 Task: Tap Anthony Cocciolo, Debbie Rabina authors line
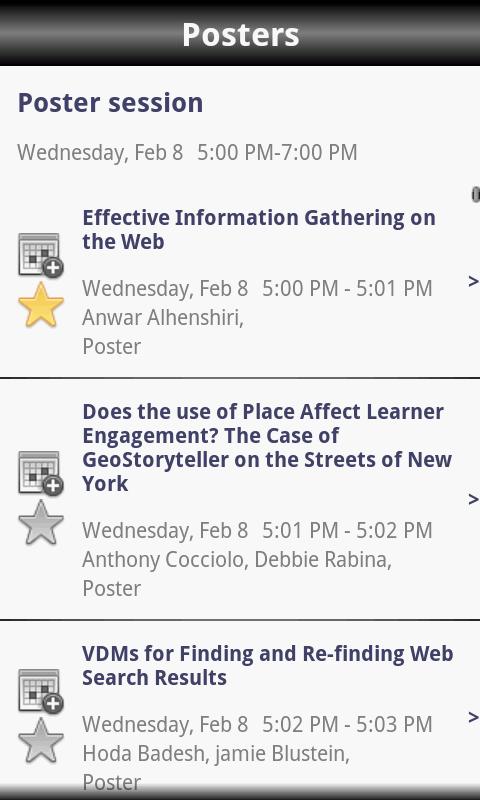point(237,560)
